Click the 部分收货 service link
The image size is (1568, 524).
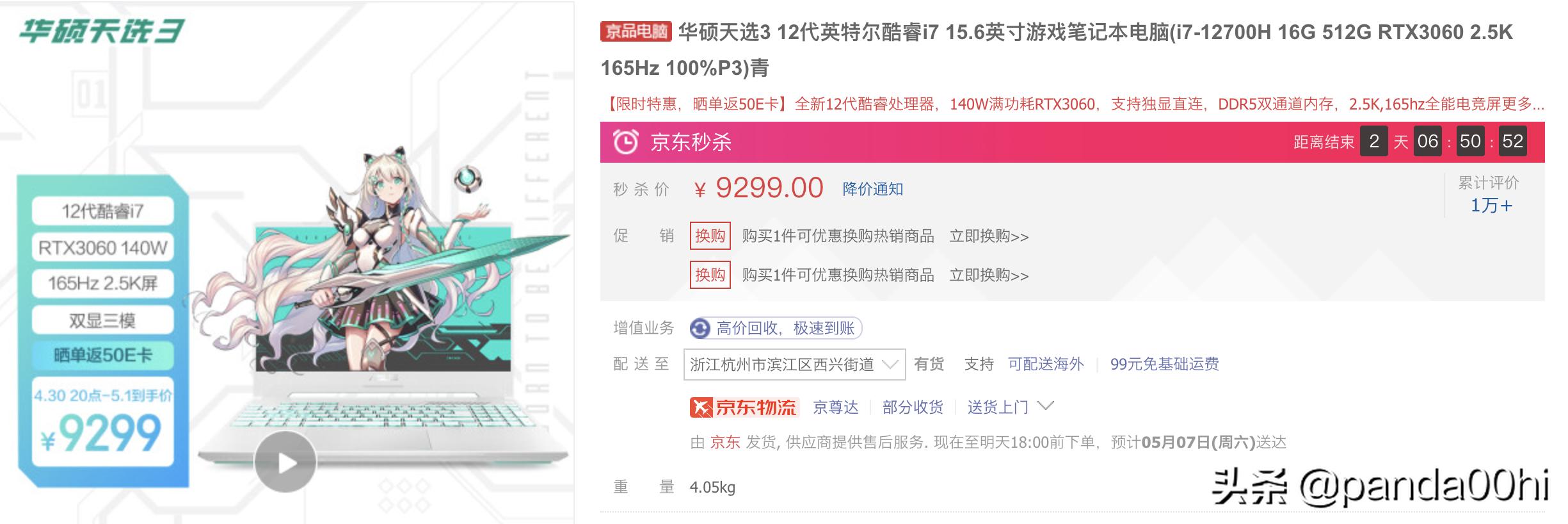coord(913,407)
